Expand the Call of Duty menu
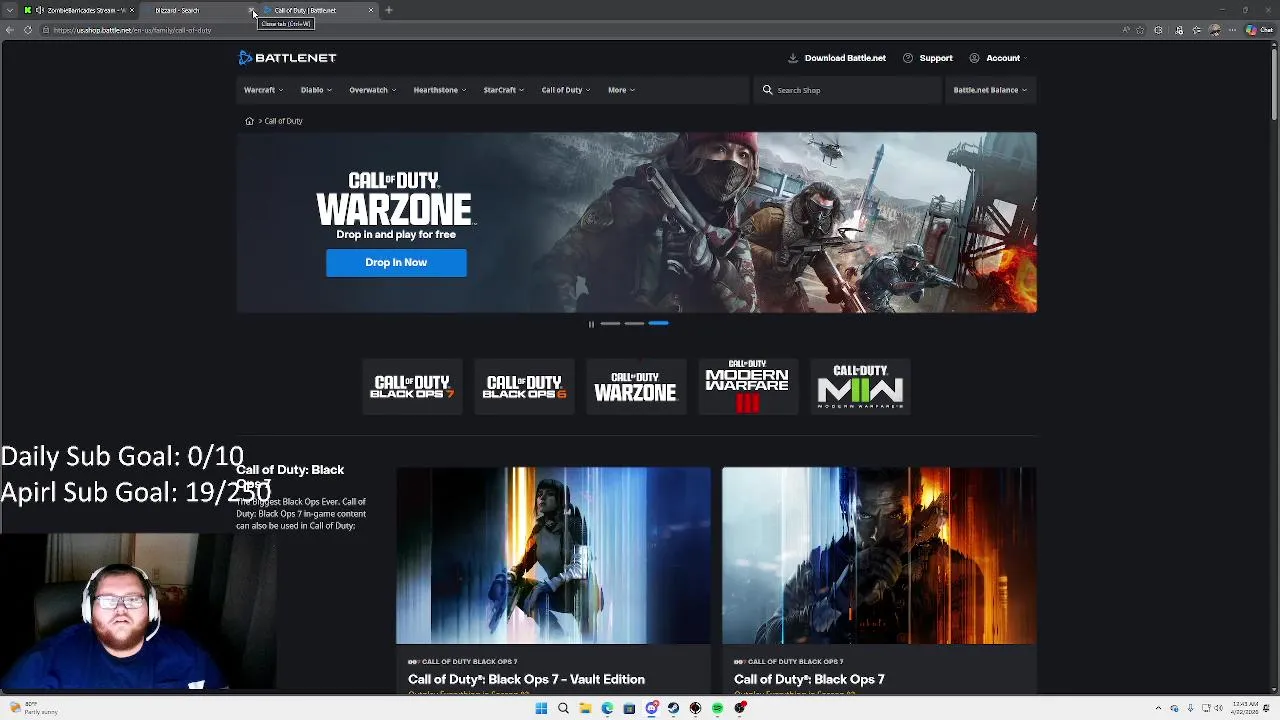This screenshot has width=1280, height=720. coord(566,90)
